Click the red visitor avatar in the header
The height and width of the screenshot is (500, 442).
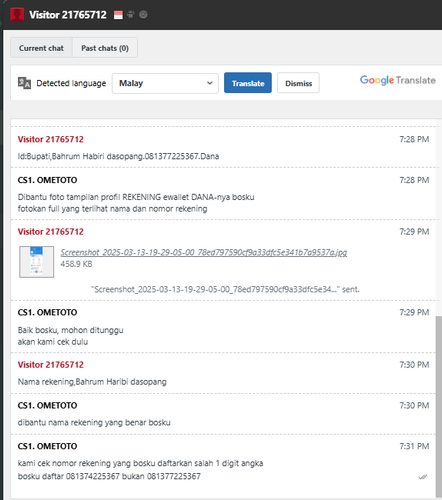(x=17, y=15)
